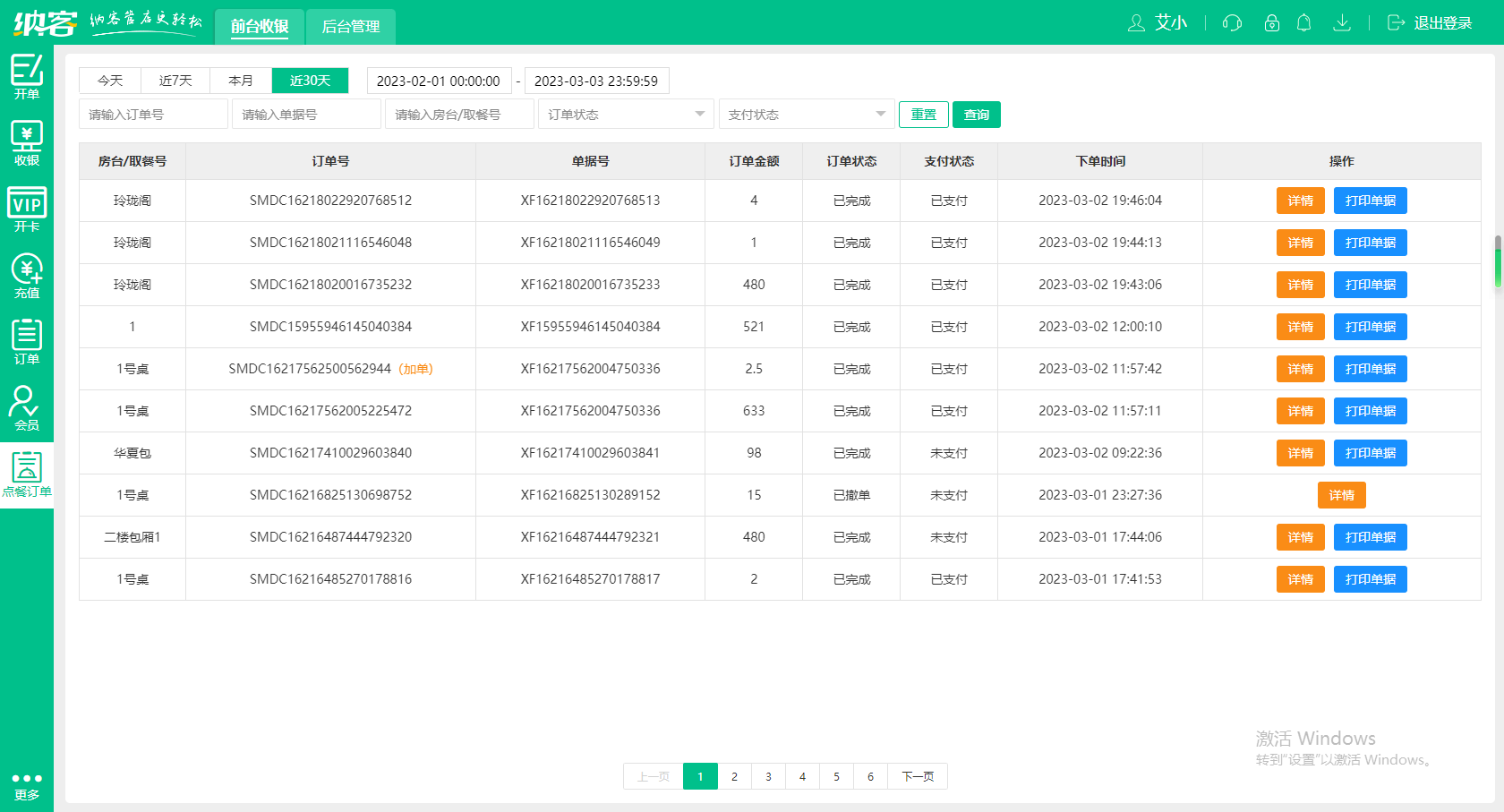Select the 本月 date filter

pyautogui.click(x=241, y=81)
